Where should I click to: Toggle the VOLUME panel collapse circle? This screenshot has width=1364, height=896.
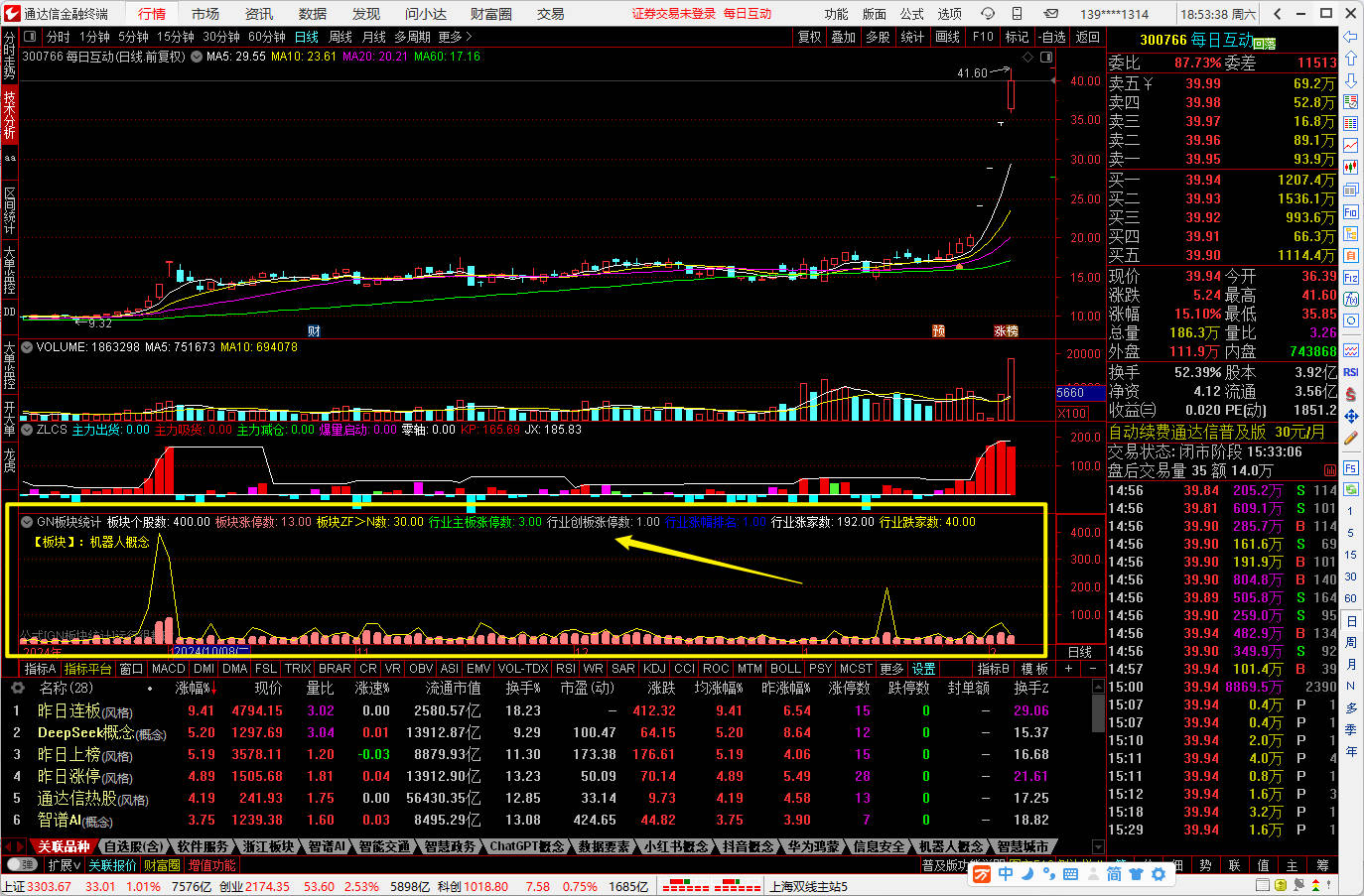pos(27,347)
